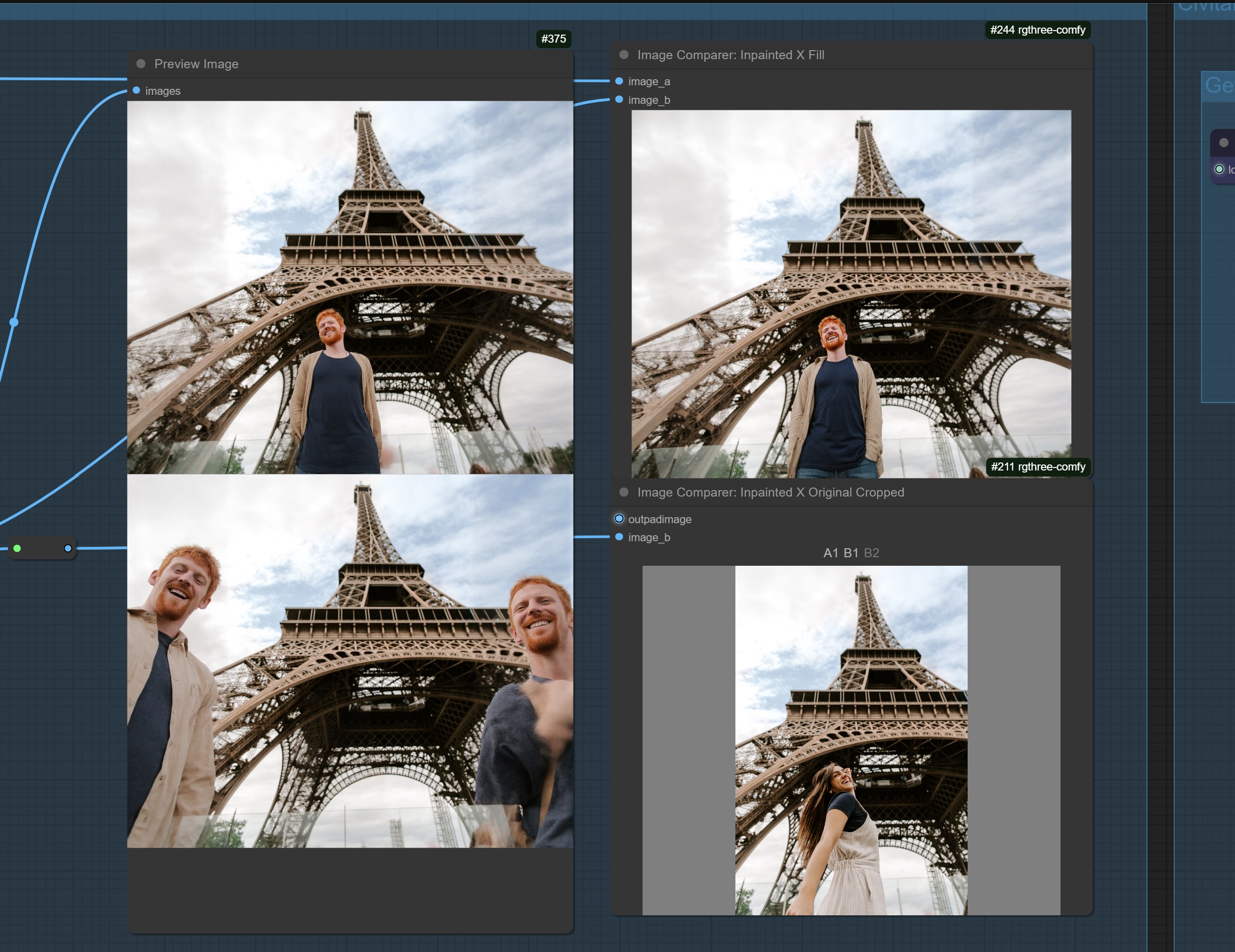Image resolution: width=1235 pixels, height=952 pixels.
Task: Open first preview image with single man
Action: coord(350,287)
